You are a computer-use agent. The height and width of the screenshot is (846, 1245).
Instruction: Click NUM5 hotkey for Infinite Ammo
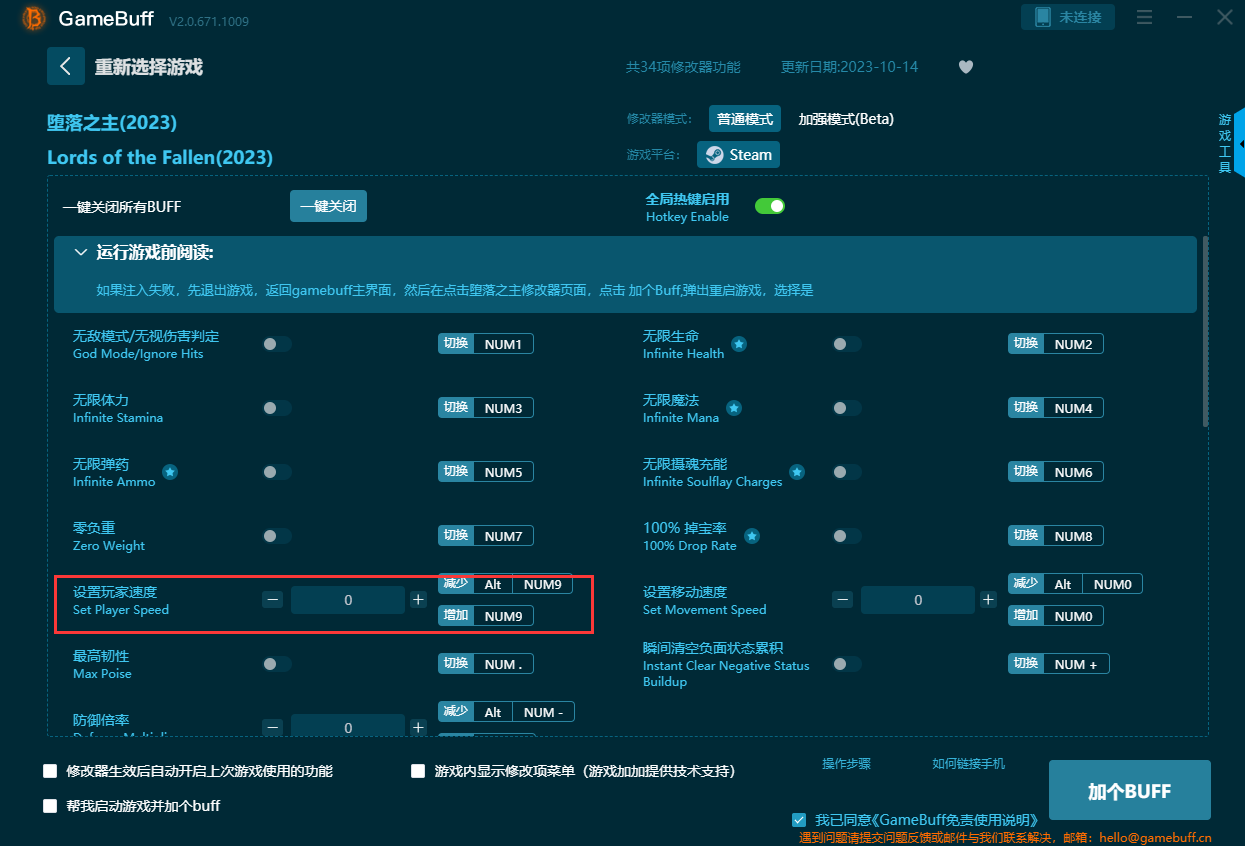click(x=504, y=472)
